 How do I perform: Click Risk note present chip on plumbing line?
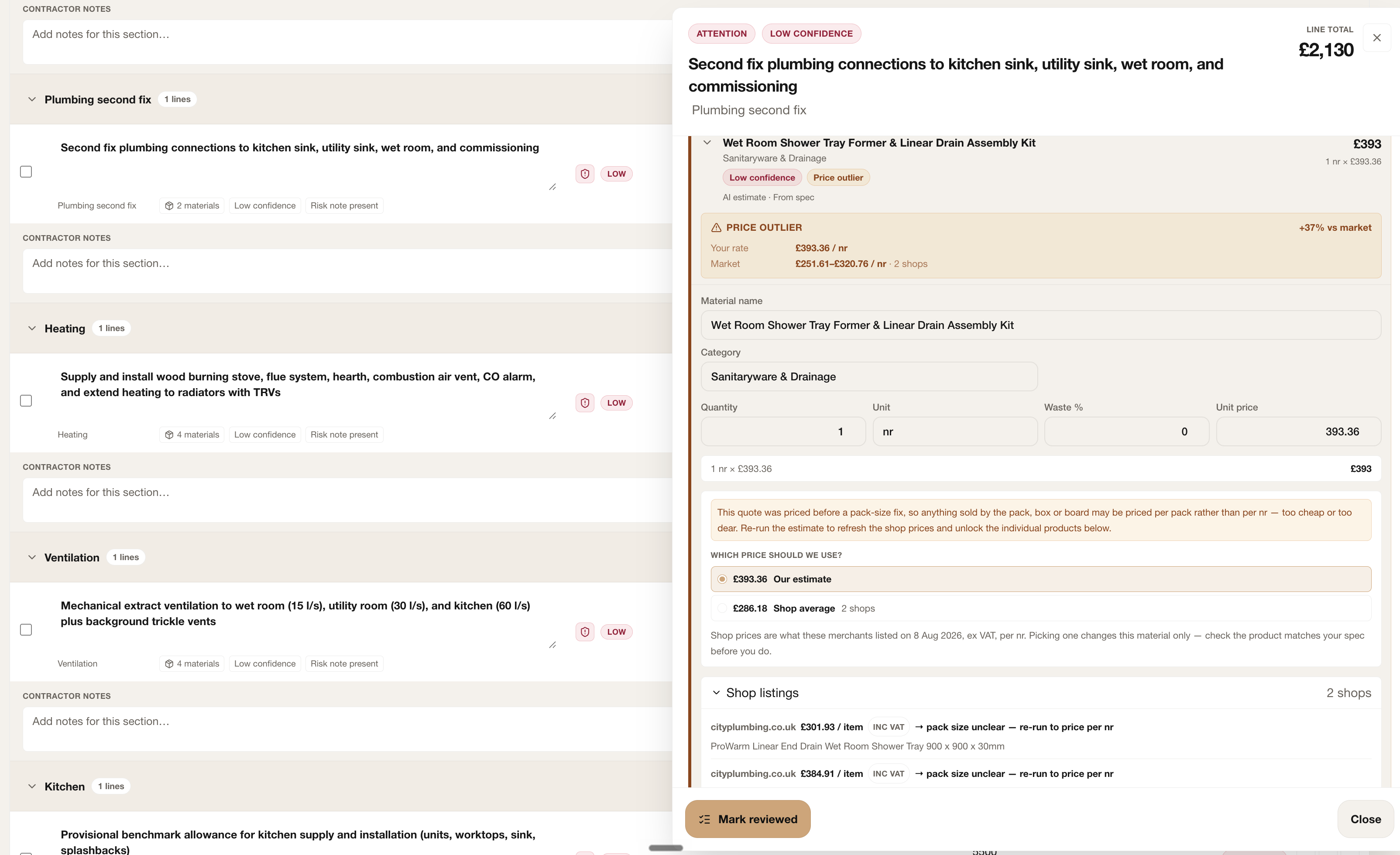click(x=344, y=205)
